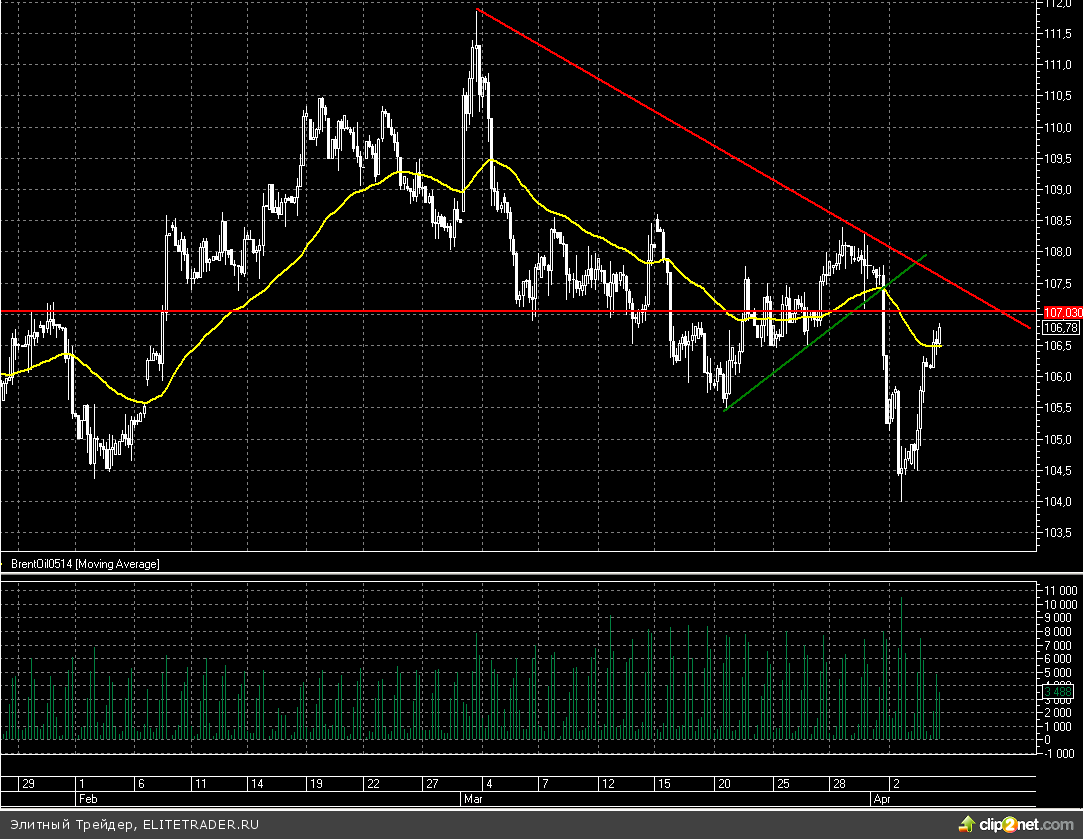1083x839 pixels.
Task: Click date 19 on the time axis
Action: pyautogui.click(x=317, y=784)
